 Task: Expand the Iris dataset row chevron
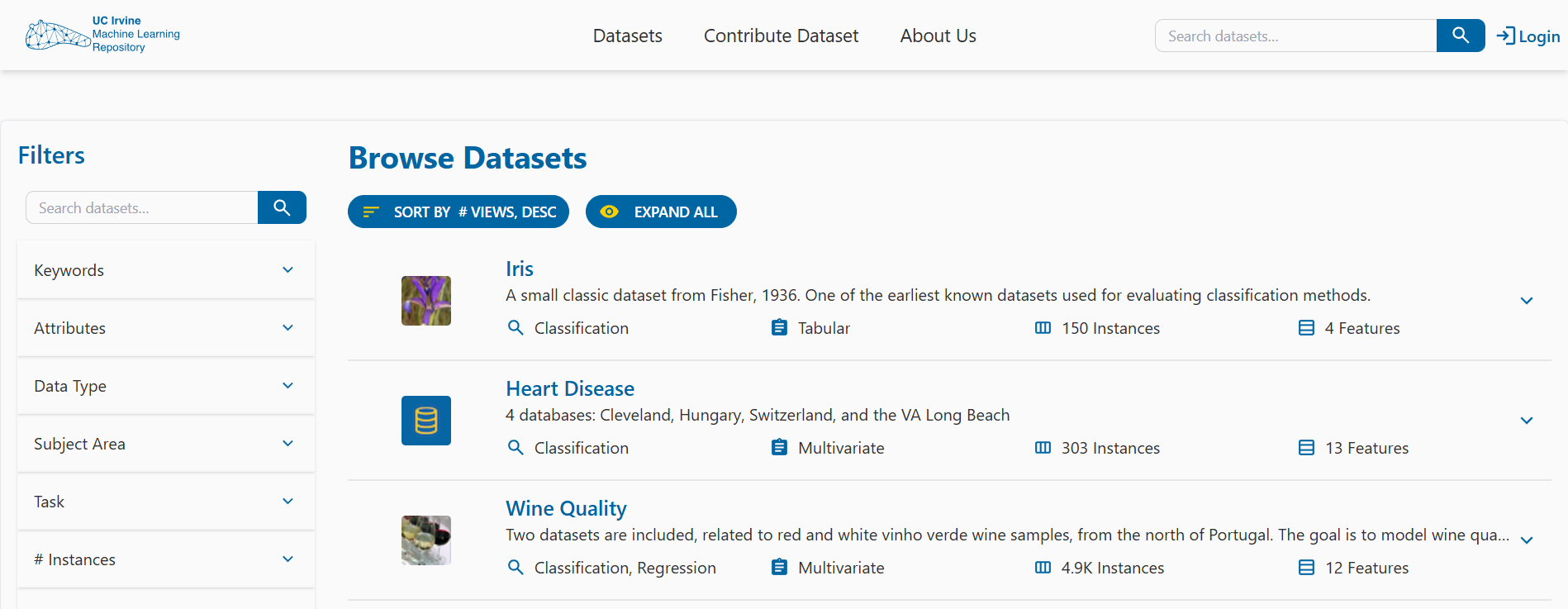click(x=1526, y=301)
